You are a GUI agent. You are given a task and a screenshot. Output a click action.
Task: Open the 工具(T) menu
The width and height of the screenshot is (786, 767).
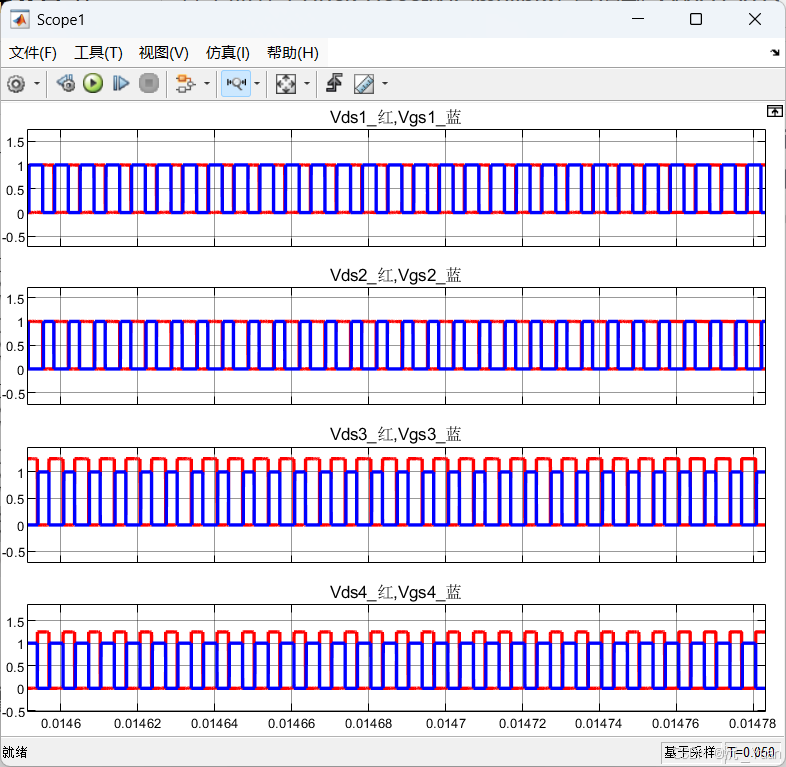point(98,53)
